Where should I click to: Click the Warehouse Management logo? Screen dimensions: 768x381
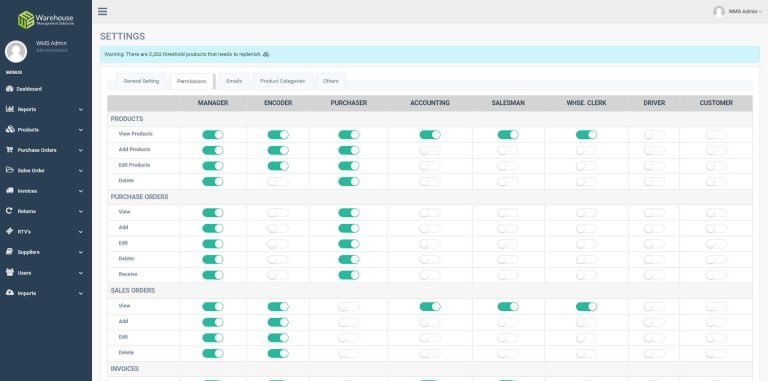coord(46,20)
